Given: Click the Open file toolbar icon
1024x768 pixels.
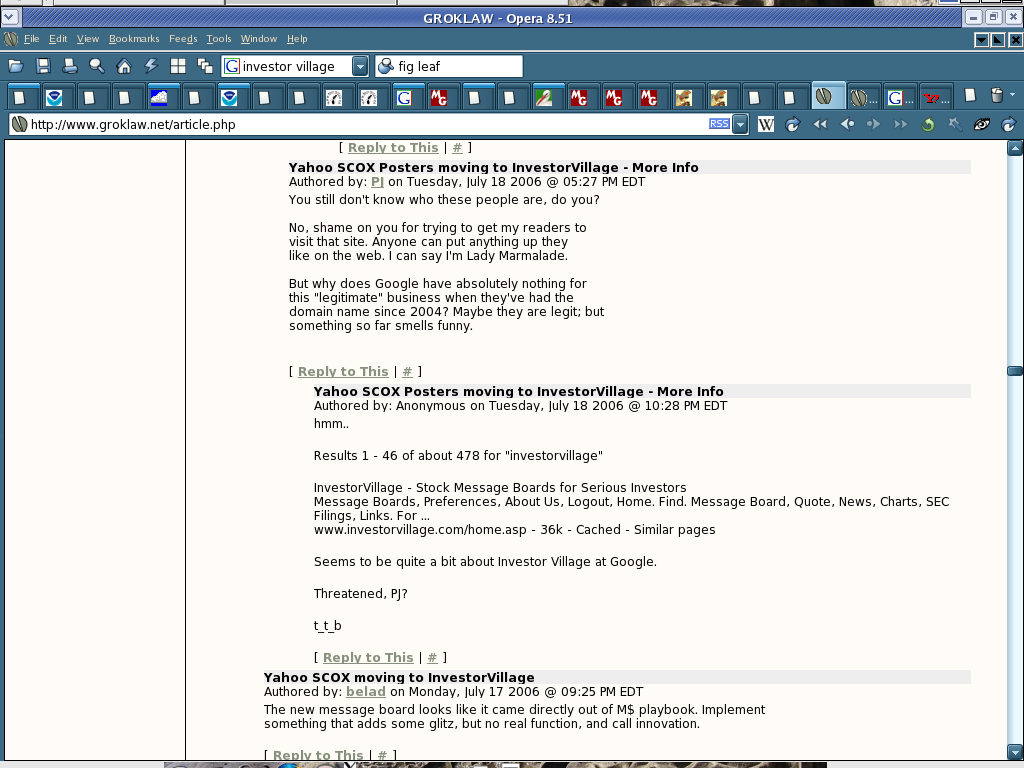Looking at the screenshot, I should (x=16, y=66).
